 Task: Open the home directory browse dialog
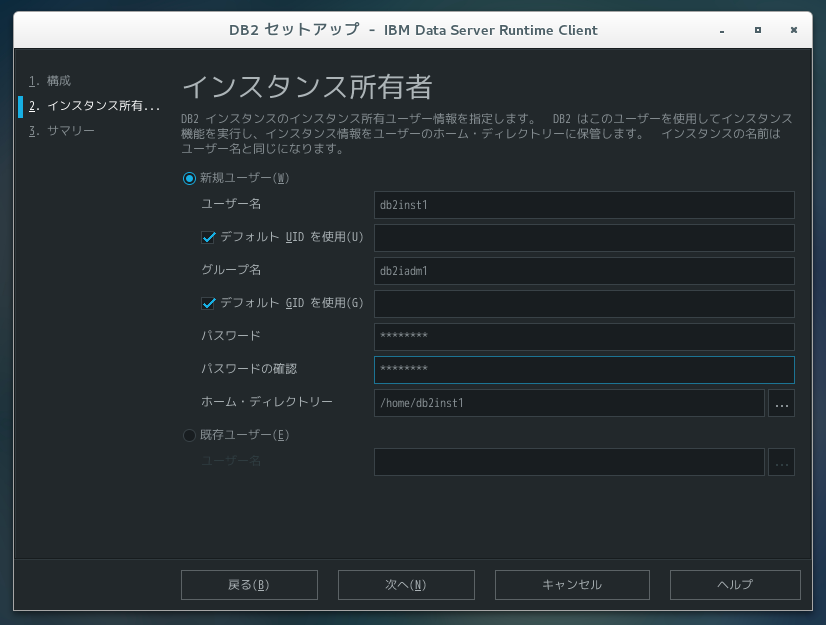pos(781,402)
